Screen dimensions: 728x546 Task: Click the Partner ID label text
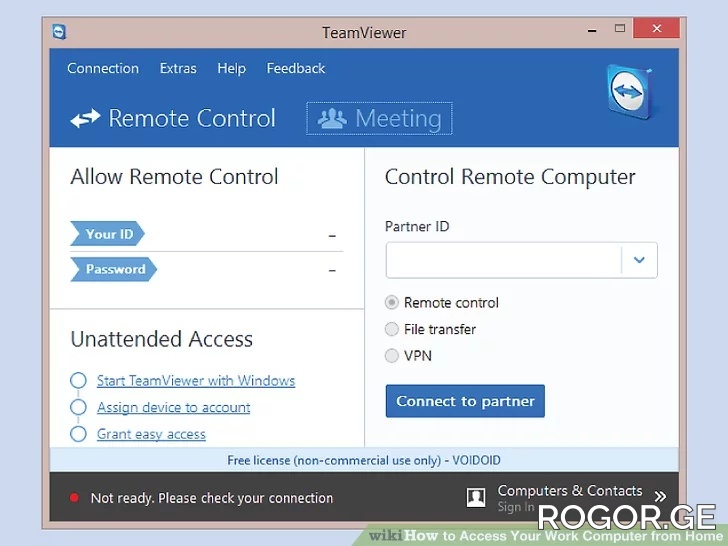(x=417, y=226)
